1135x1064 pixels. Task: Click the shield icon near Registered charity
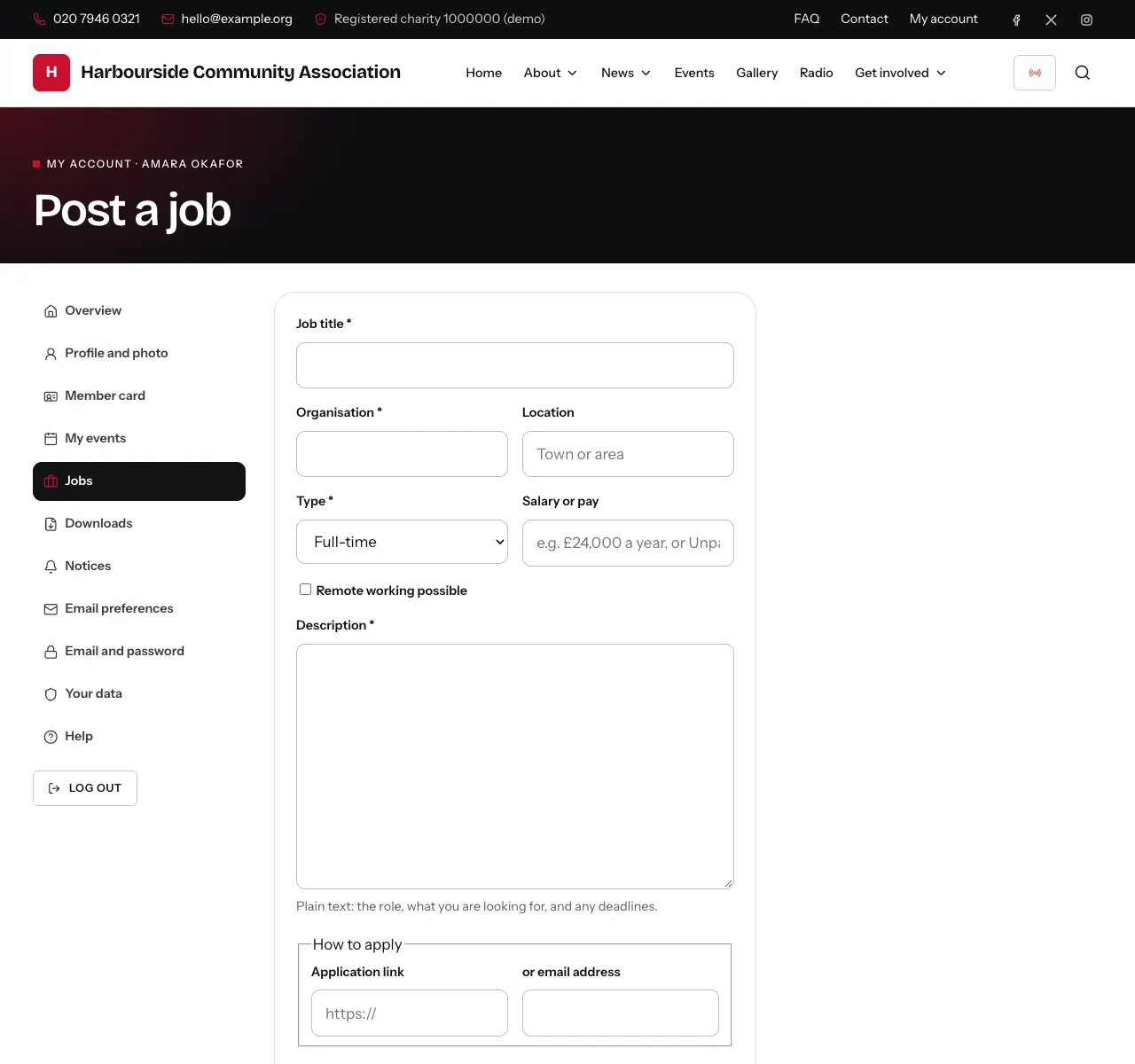(321, 19)
